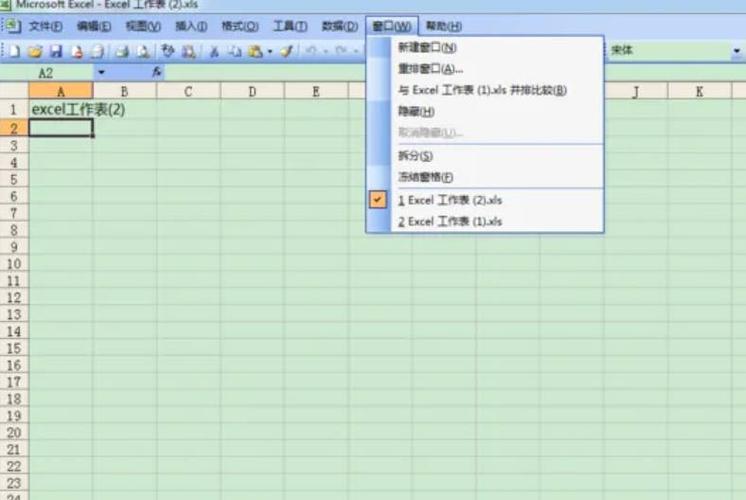Open the 工具(T) menu
The height and width of the screenshot is (500, 746).
290,26
